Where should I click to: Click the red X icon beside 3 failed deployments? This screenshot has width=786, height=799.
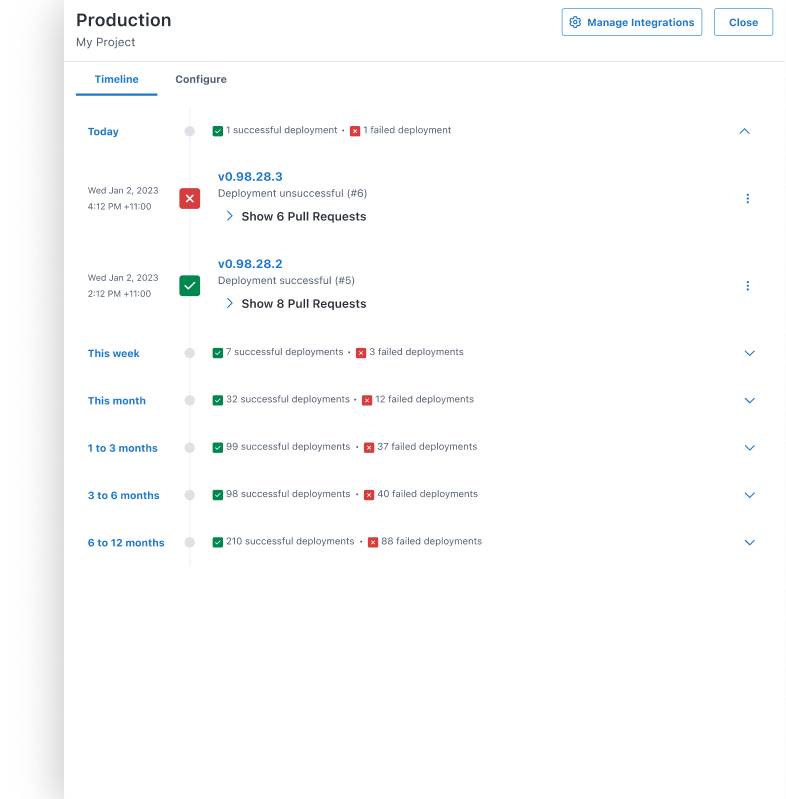pos(361,353)
